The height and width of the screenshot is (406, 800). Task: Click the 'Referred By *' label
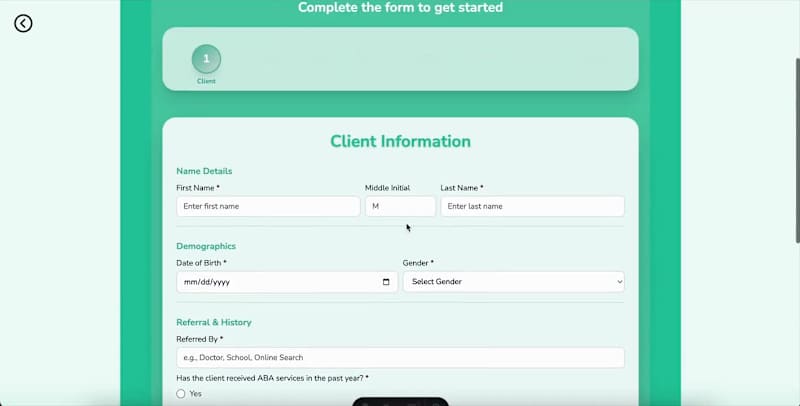coord(199,339)
